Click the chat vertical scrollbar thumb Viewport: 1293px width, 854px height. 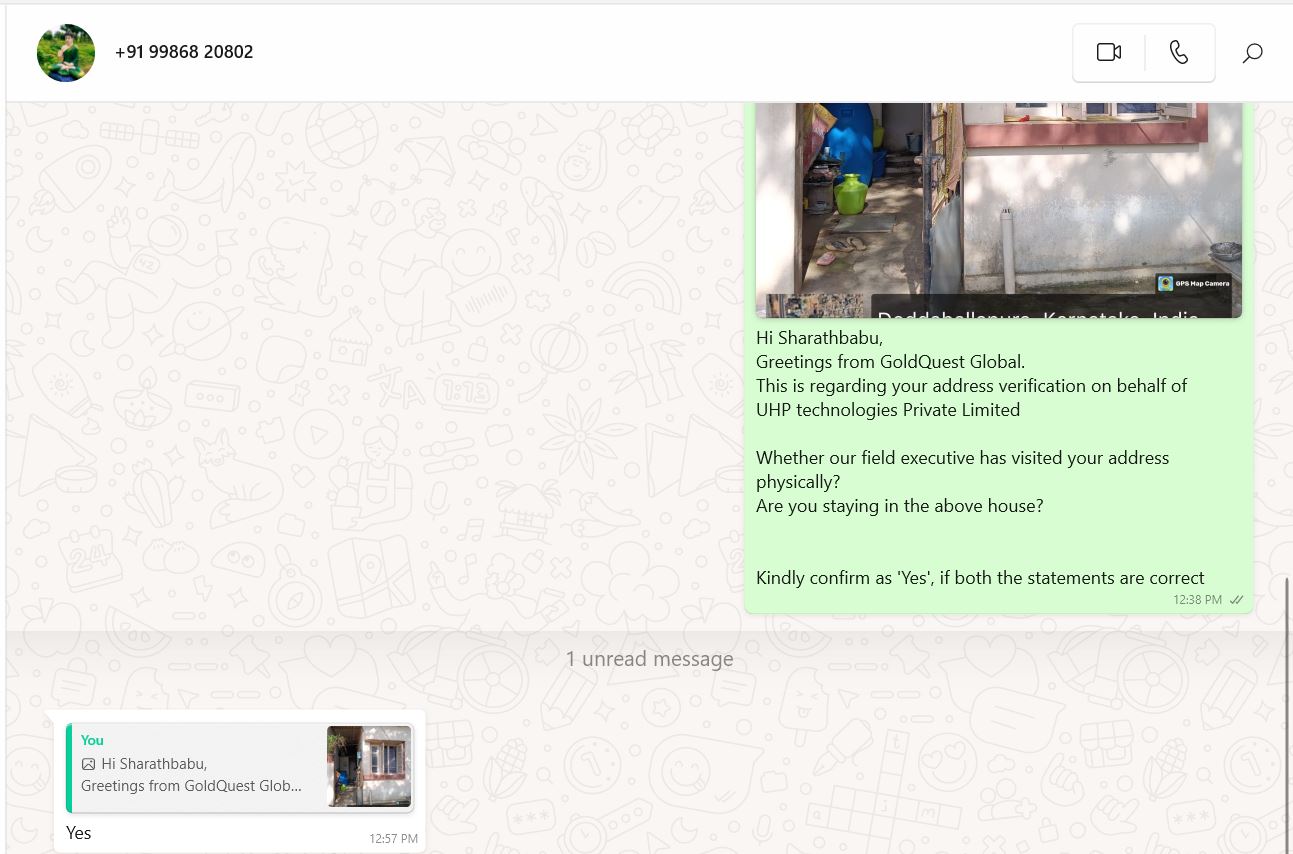click(x=1288, y=715)
